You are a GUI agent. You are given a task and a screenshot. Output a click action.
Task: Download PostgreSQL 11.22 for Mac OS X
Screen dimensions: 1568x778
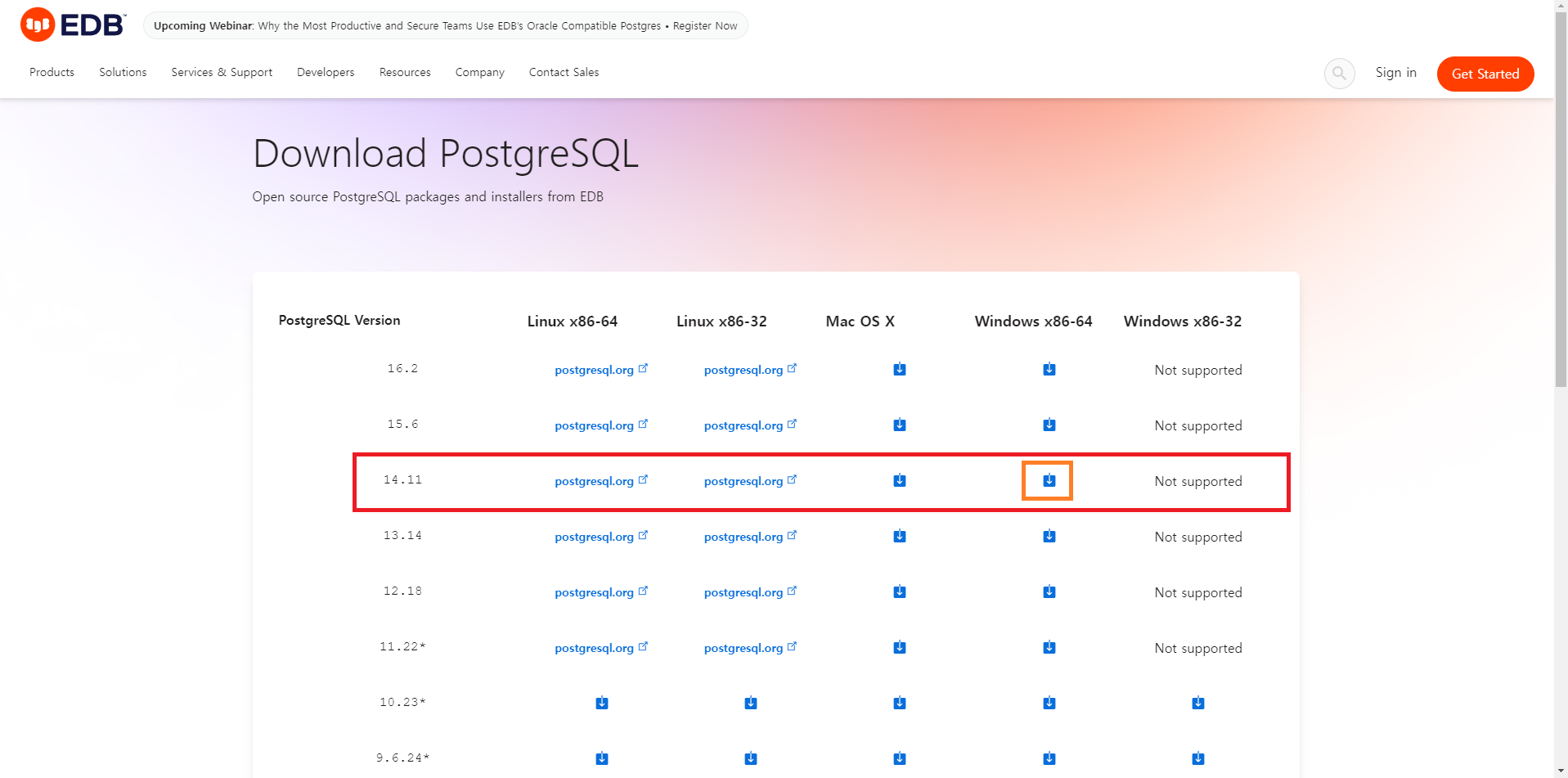click(900, 648)
